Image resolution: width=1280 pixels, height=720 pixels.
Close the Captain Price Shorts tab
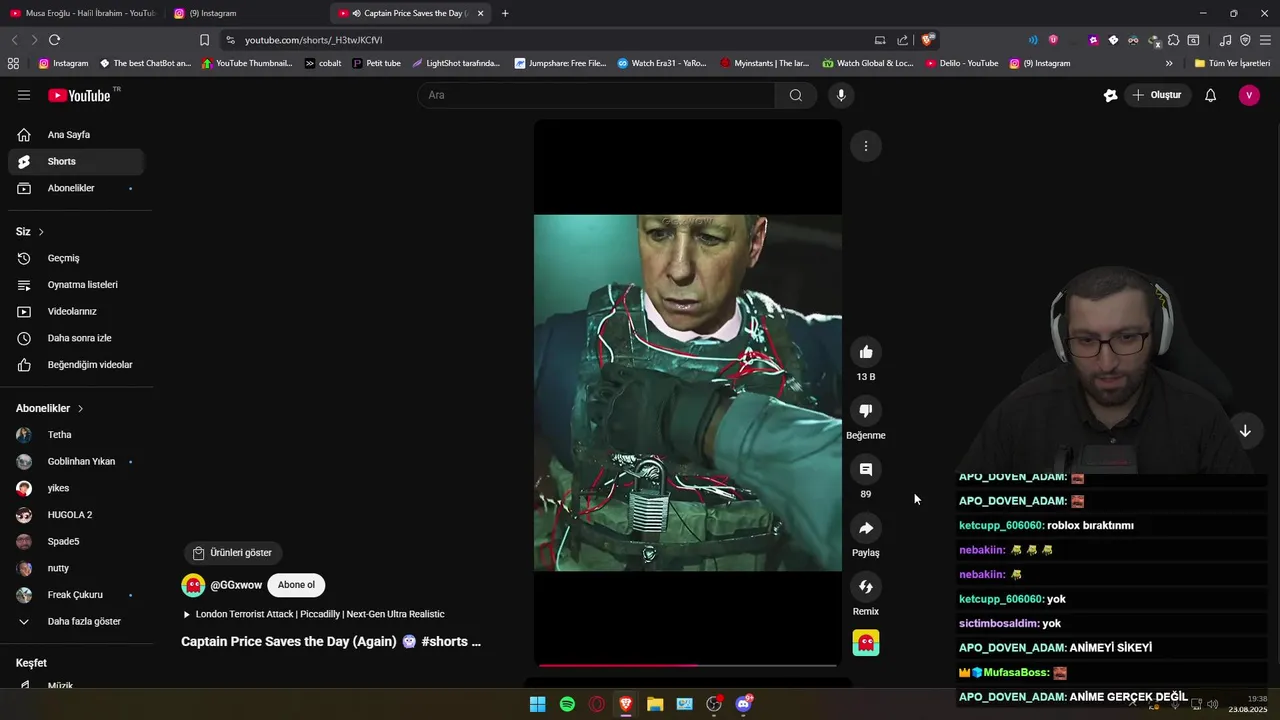point(481,13)
